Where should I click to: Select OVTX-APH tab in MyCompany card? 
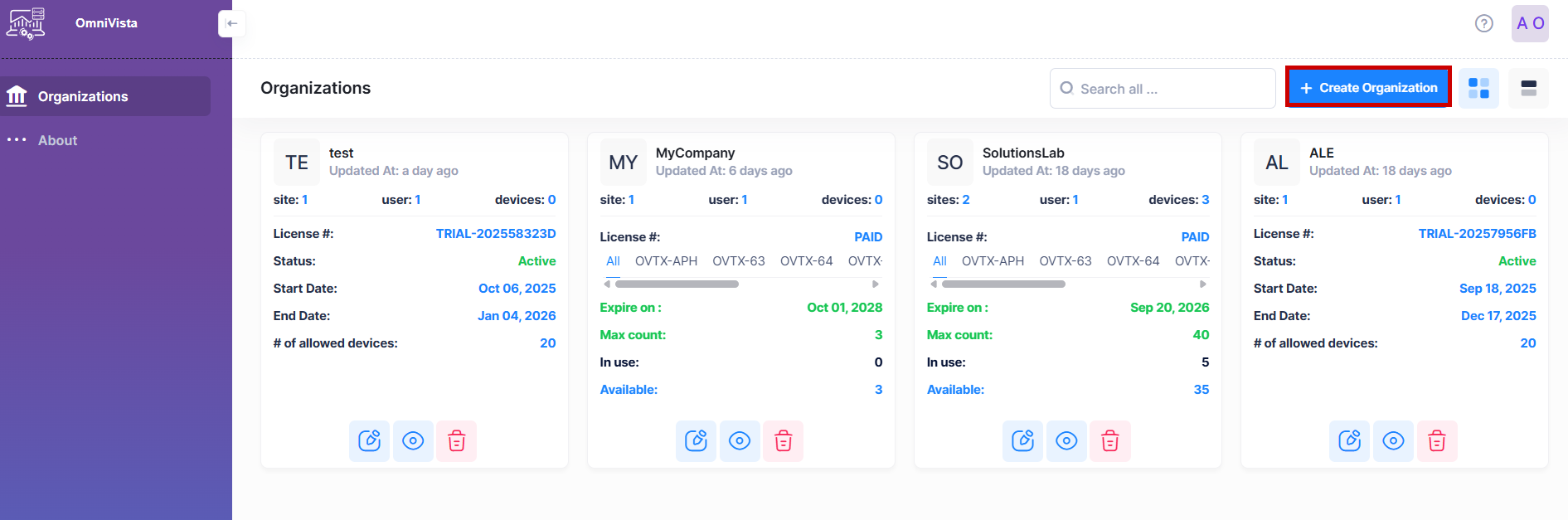666,261
